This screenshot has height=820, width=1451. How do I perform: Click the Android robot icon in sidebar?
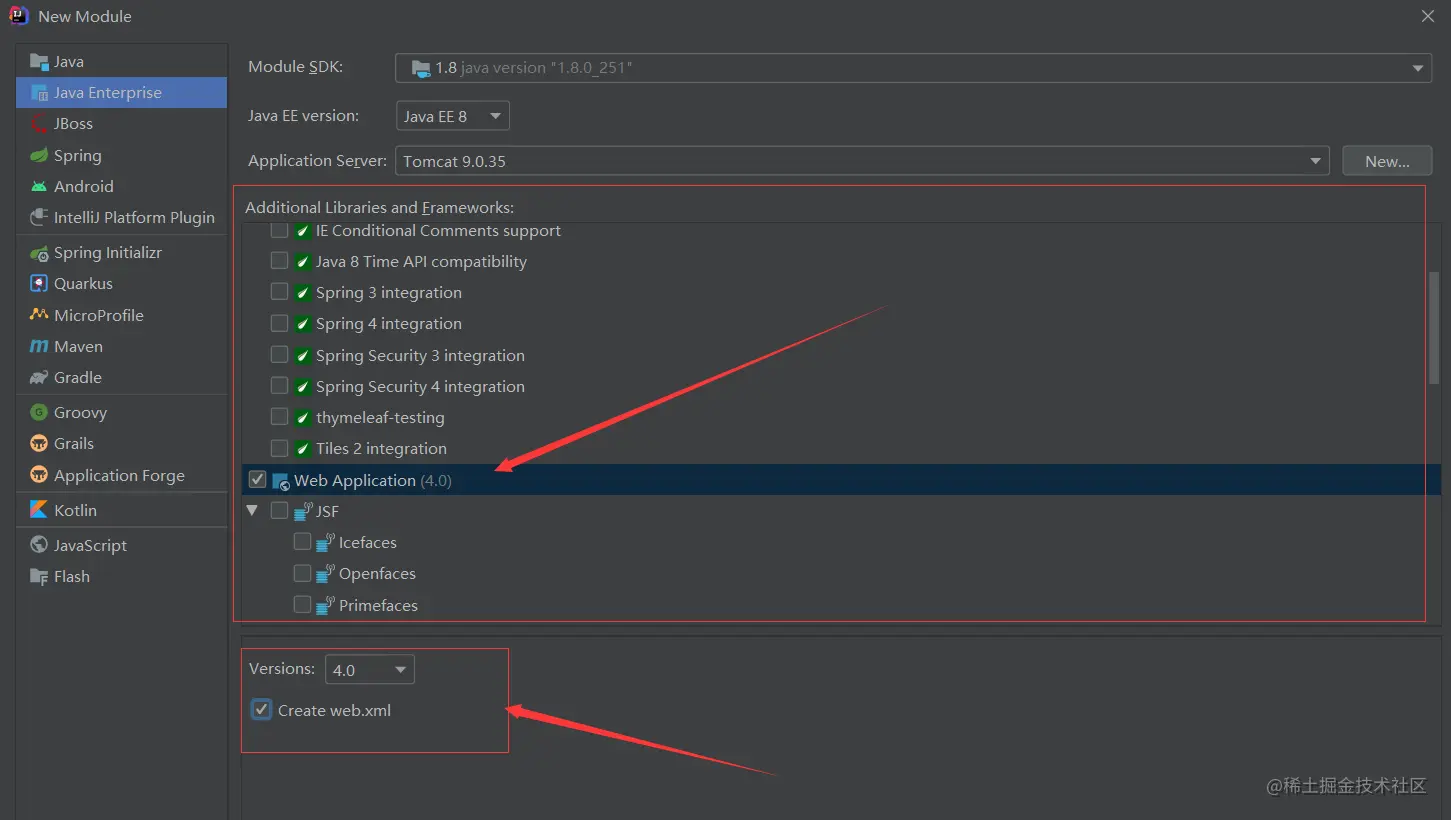39,186
